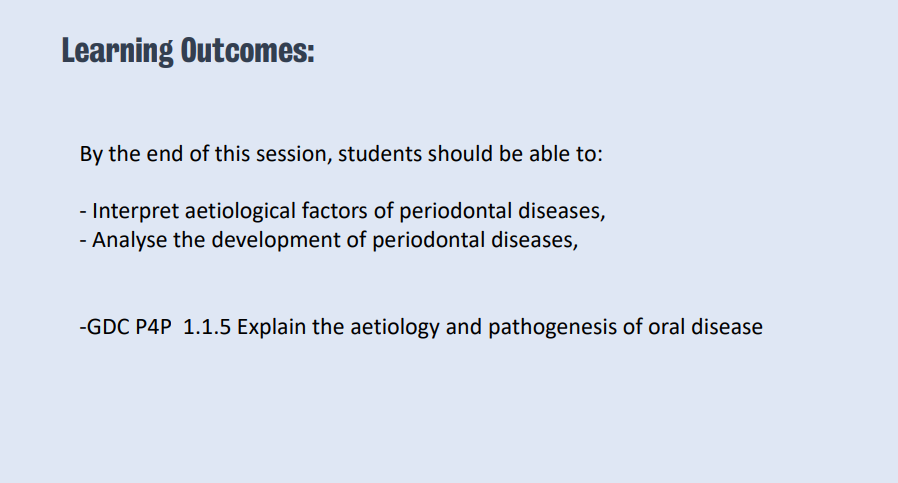Image resolution: width=898 pixels, height=483 pixels.
Task: Select the word "aetiological" in first bullet
Action: (236, 212)
